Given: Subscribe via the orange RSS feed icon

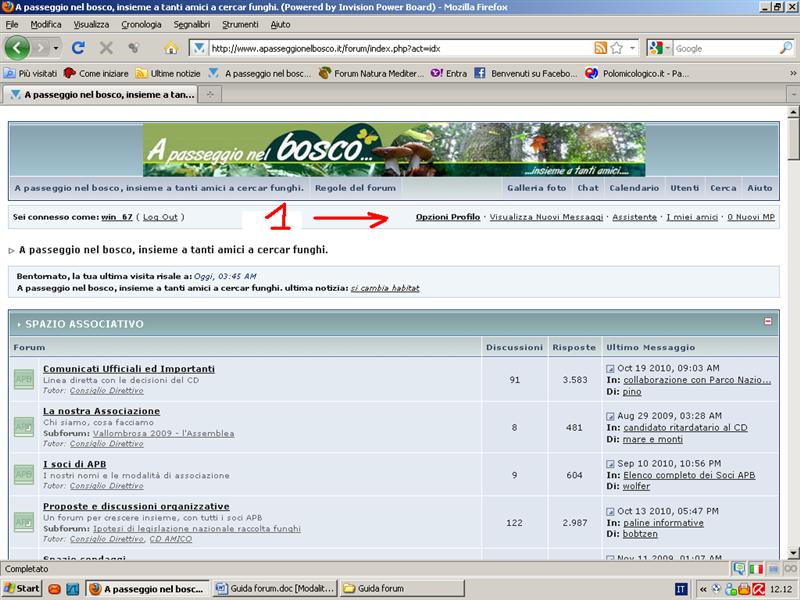Looking at the screenshot, I should tap(601, 48).
